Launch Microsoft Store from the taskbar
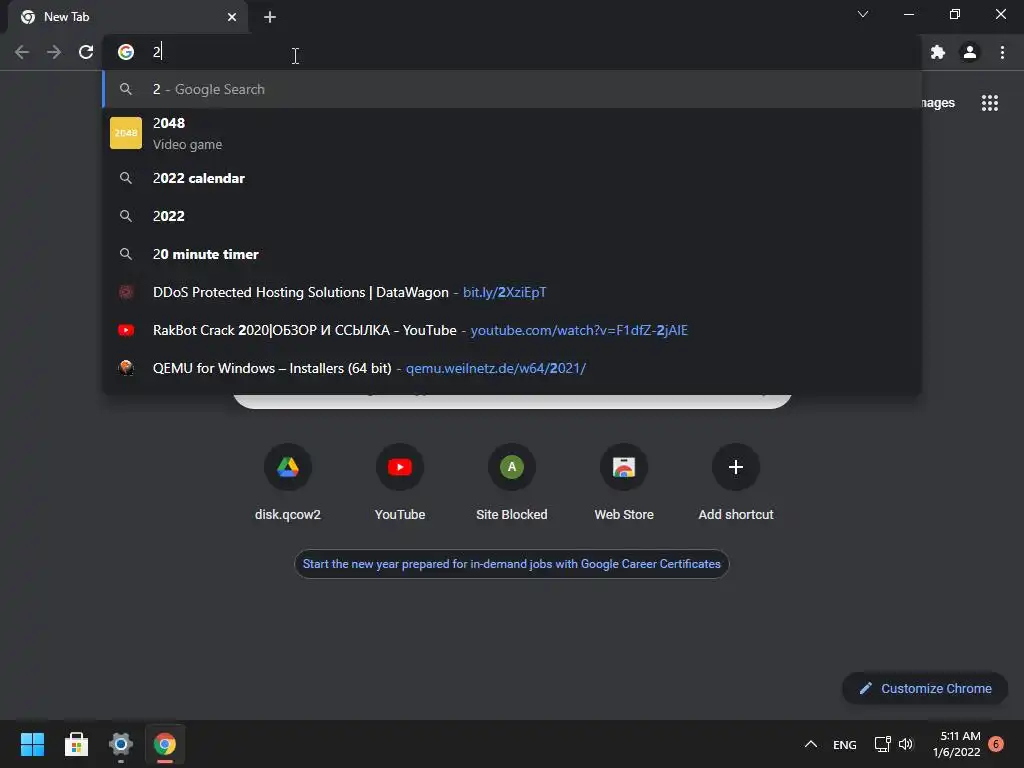 point(76,744)
